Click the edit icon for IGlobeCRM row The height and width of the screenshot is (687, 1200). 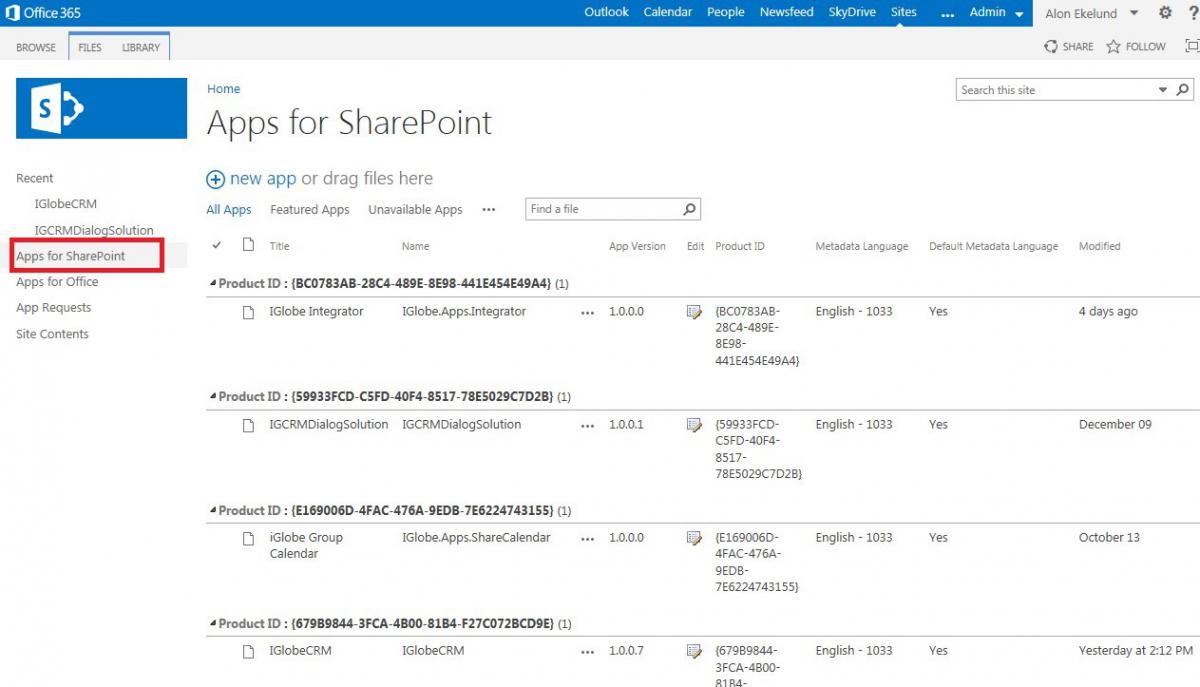tap(694, 651)
